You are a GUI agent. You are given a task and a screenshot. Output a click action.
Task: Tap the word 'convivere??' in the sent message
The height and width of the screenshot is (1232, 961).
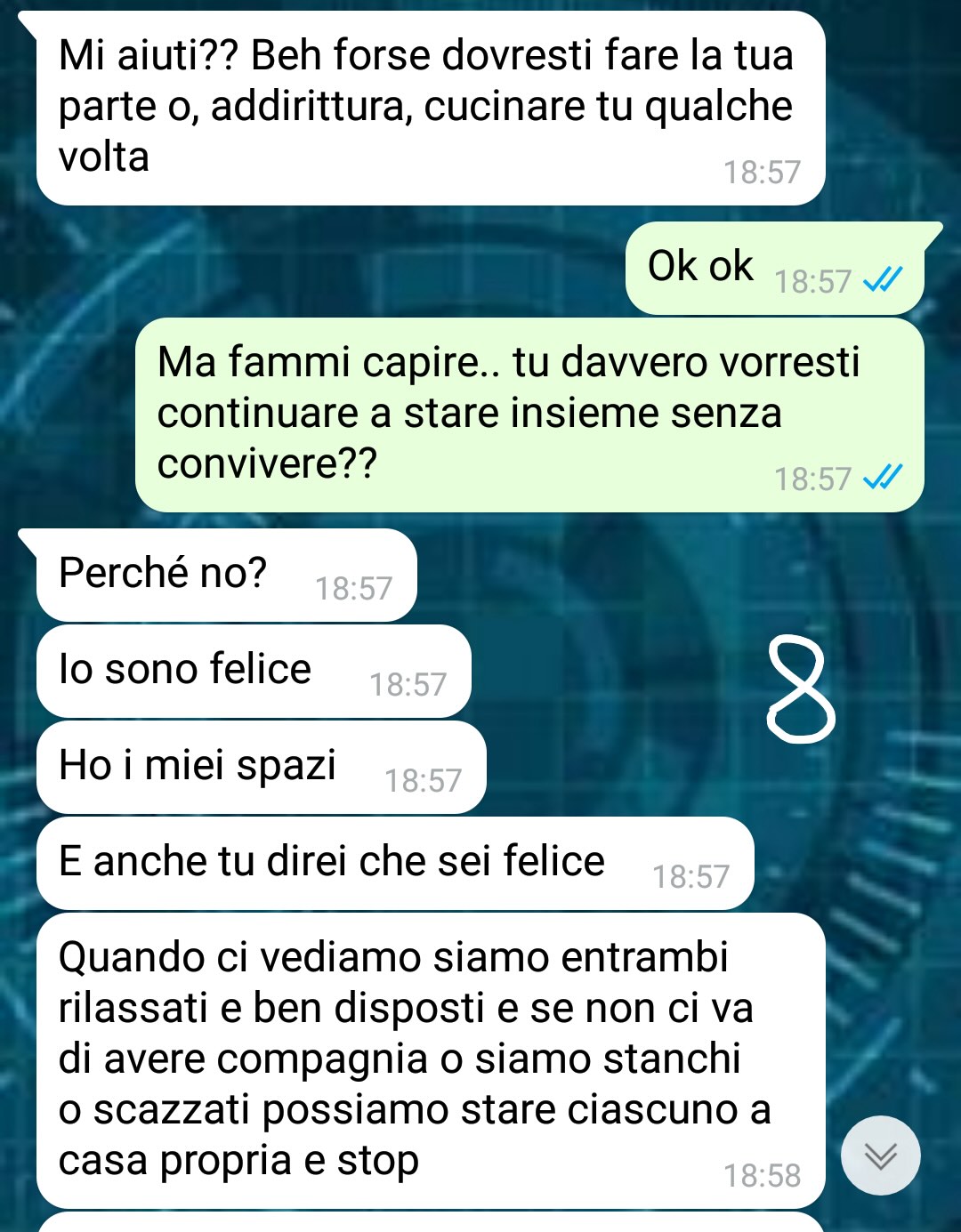coord(267,463)
